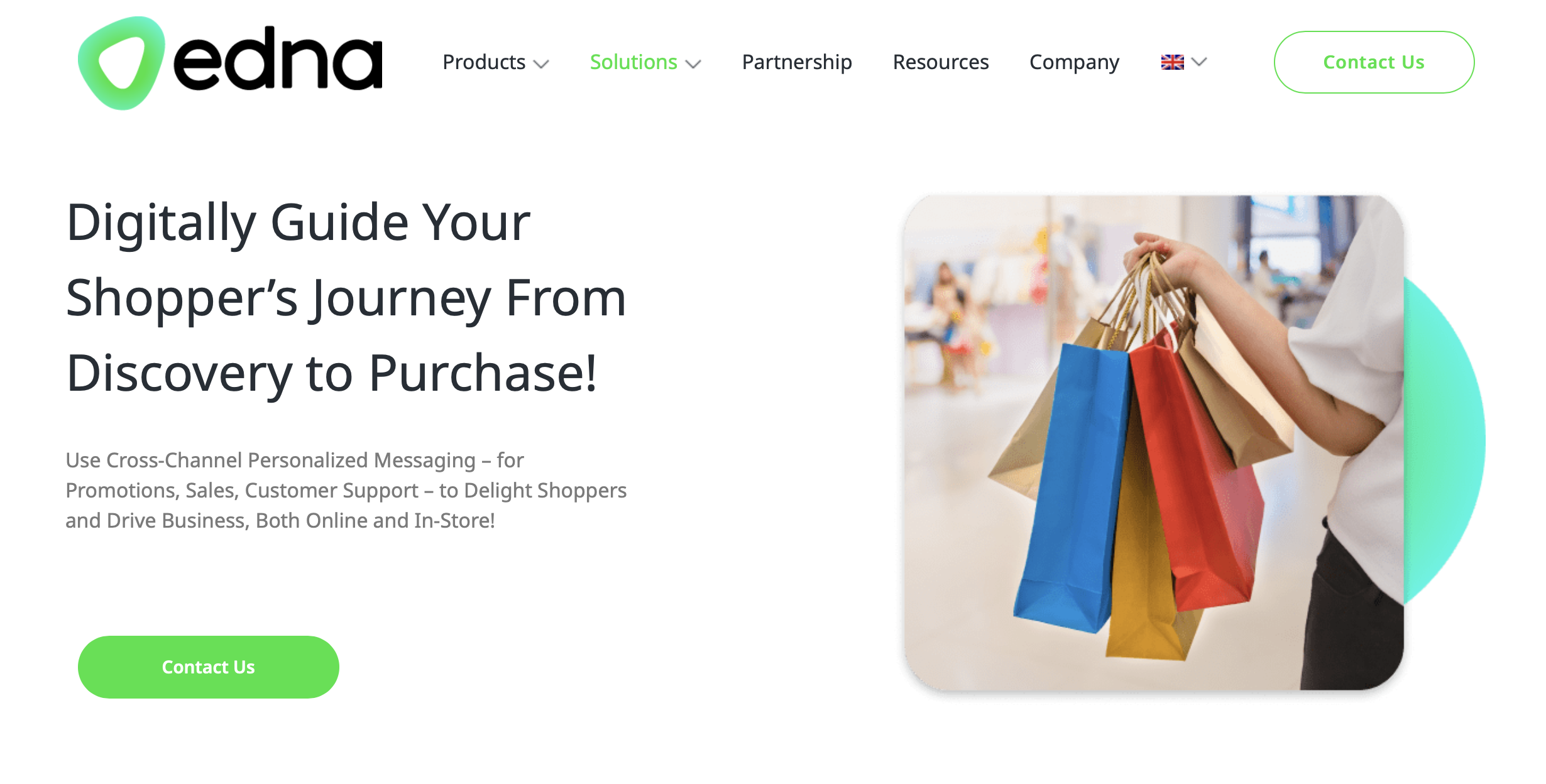
Task: Click the Digitally Guide Your headline
Action: 299,222
